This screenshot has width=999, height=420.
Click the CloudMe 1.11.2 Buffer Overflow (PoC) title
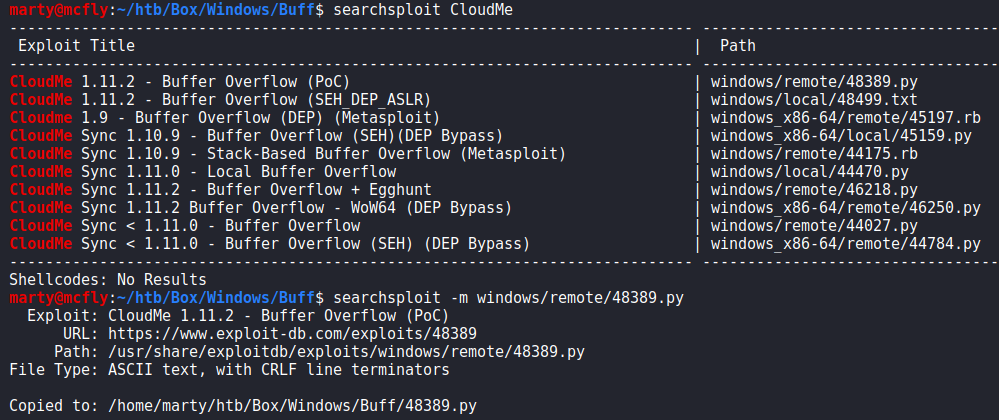point(180,81)
